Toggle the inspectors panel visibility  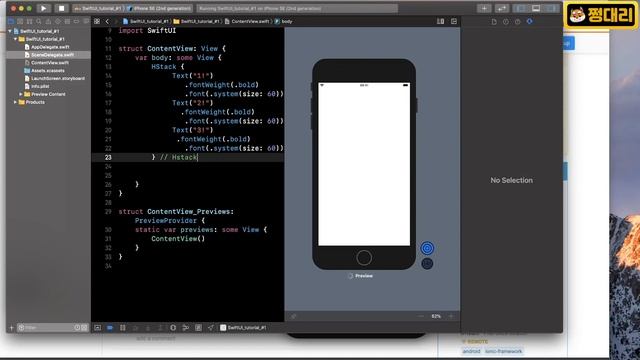[x=551, y=8]
